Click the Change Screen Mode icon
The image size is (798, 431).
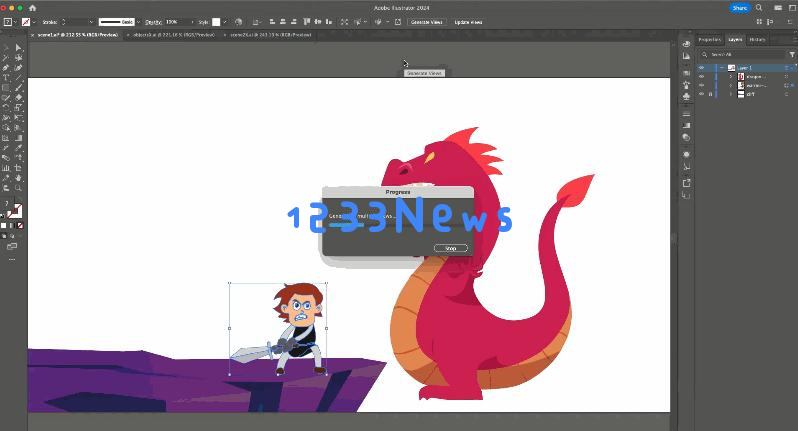[12, 246]
